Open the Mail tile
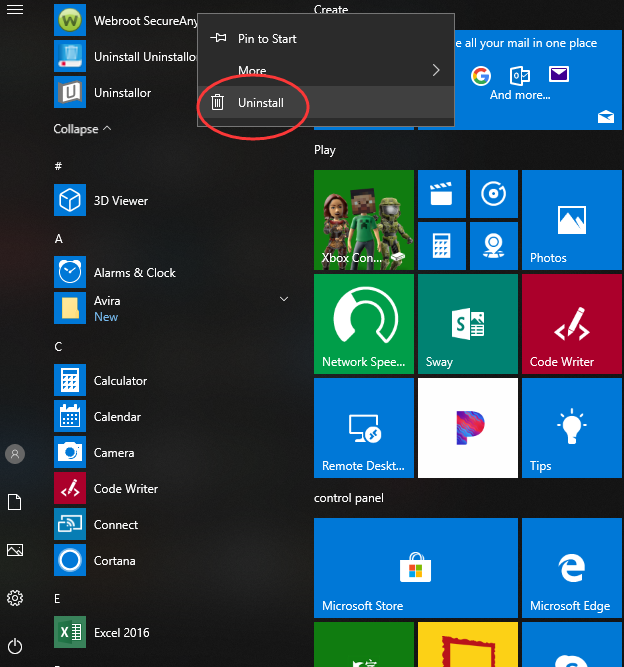624x667 pixels. (538, 80)
